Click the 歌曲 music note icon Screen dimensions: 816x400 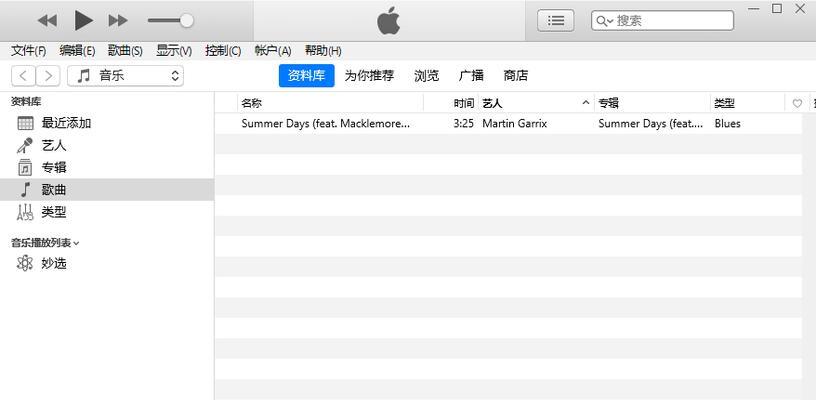24,190
